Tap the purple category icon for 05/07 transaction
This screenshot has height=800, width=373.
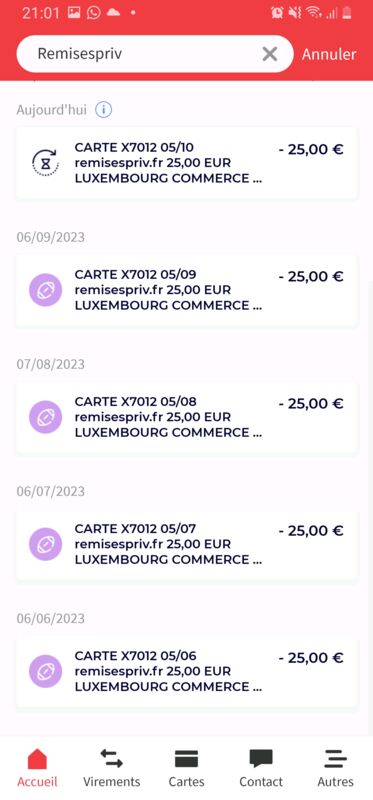45,544
